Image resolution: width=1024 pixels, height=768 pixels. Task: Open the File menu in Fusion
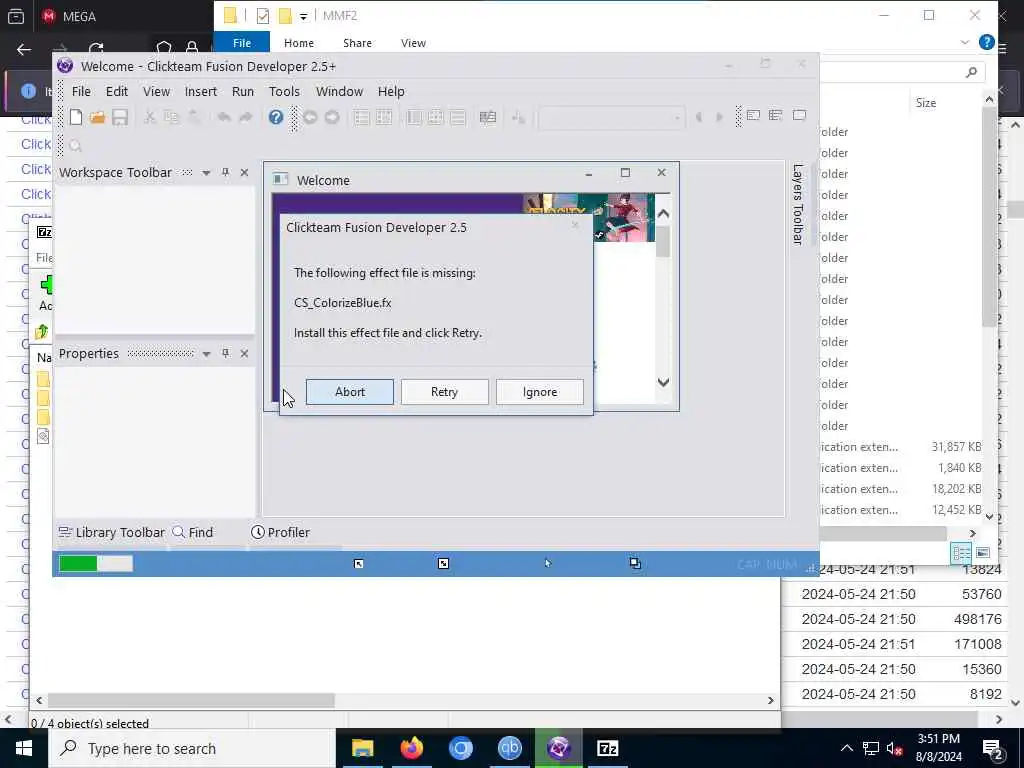tap(81, 91)
